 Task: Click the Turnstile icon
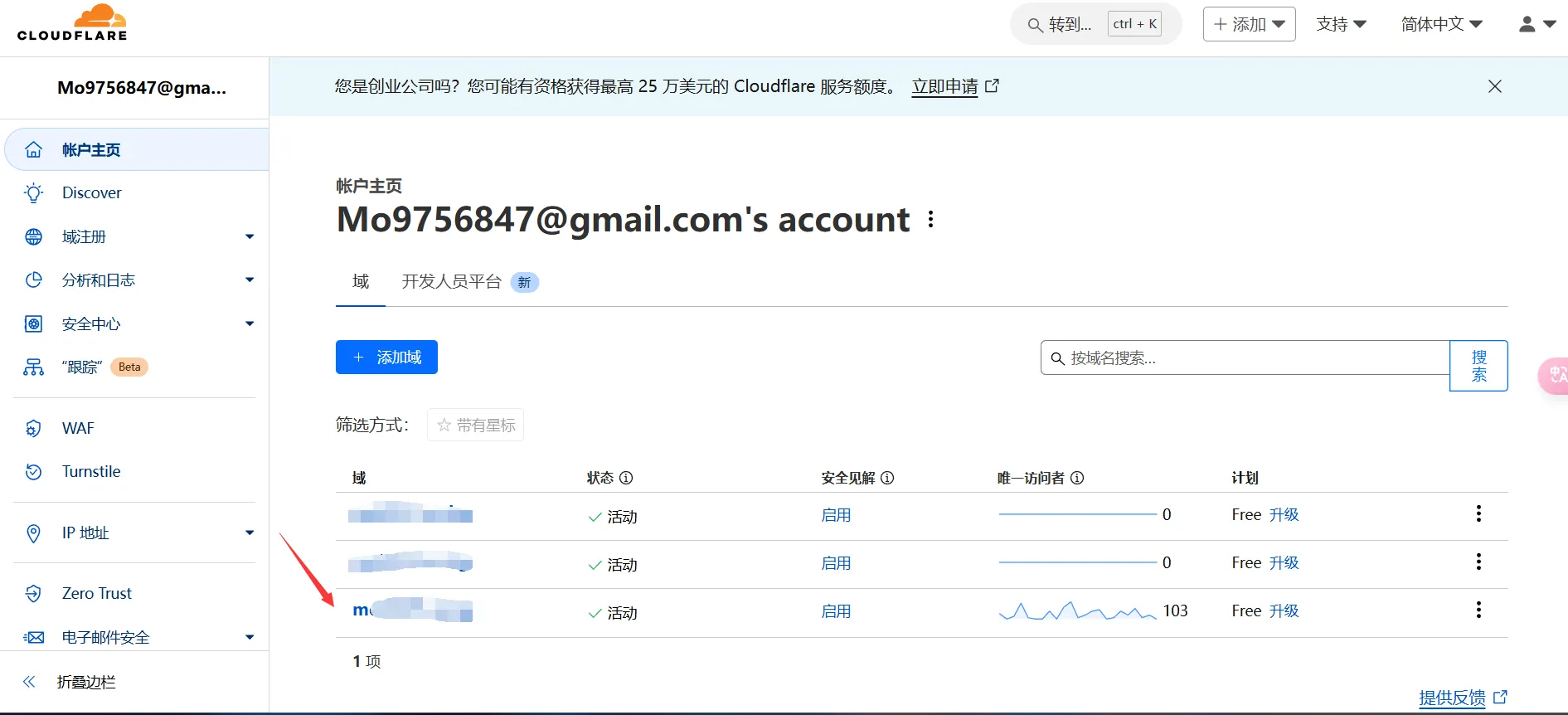coord(33,472)
